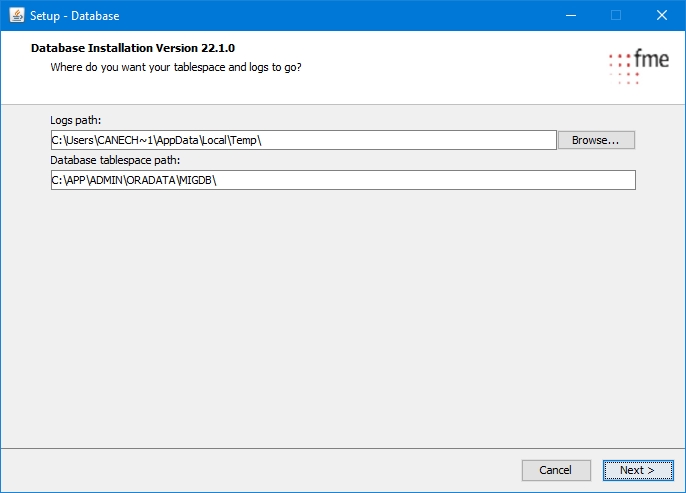Click the Java icon in title bar
This screenshot has width=686, height=493.
click(16, 16)
